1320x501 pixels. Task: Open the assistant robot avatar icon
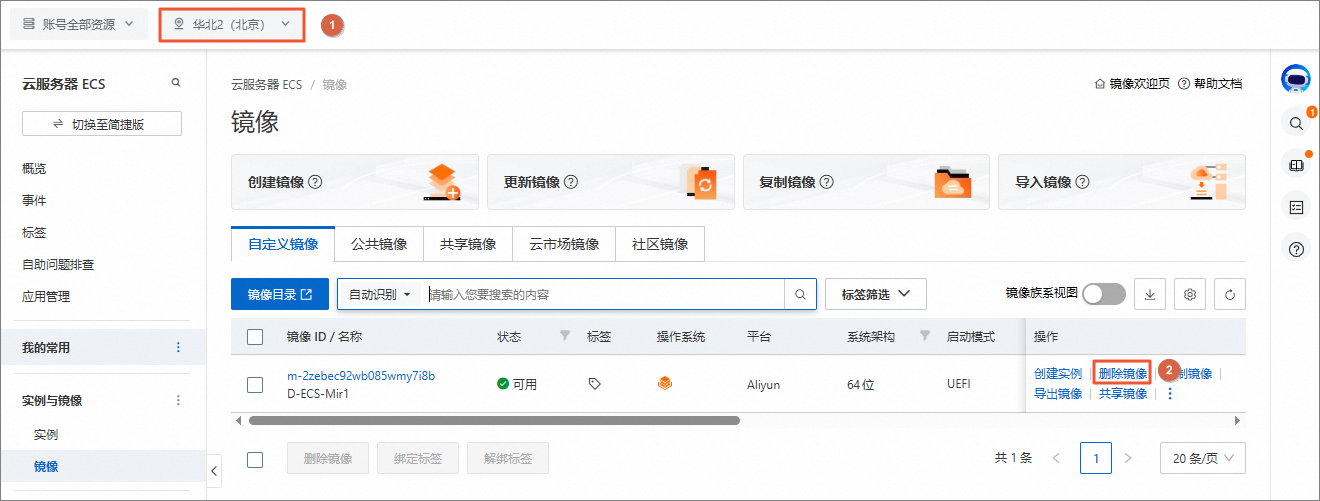(x=1296, y=79)
